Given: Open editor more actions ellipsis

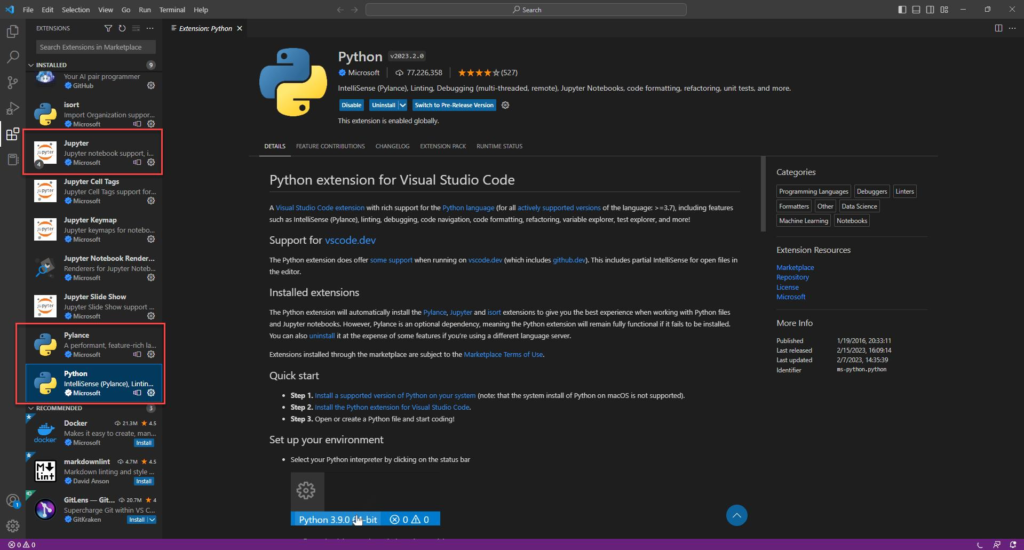Looking at the screenshot, I should pos(1012,29).
